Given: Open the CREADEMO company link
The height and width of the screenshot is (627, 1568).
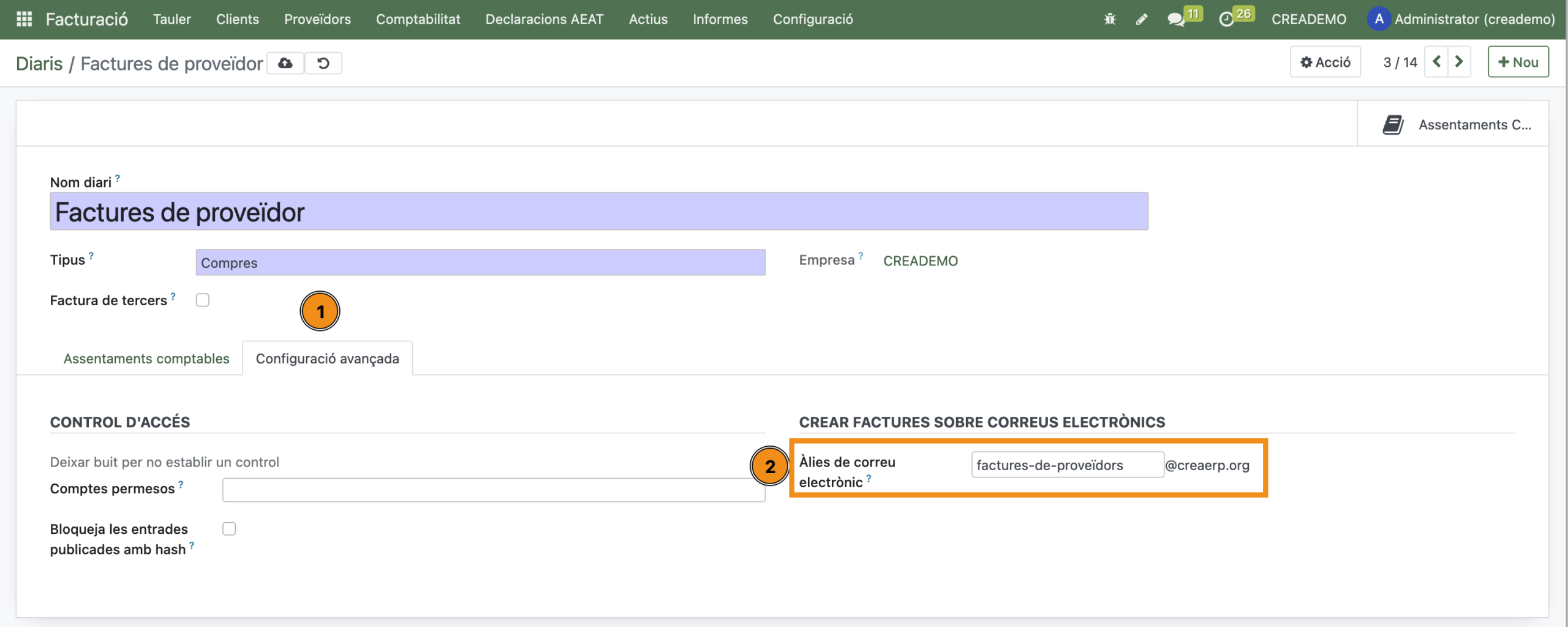Looking at the screenshot, I should (920, 261).
